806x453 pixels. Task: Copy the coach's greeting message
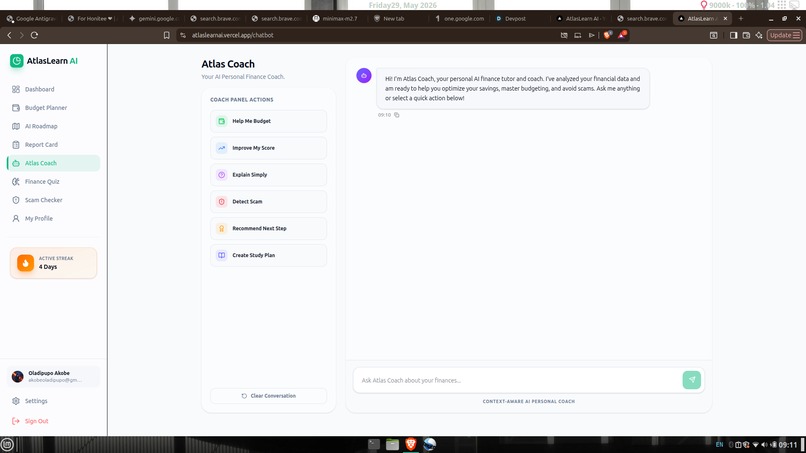397,115
